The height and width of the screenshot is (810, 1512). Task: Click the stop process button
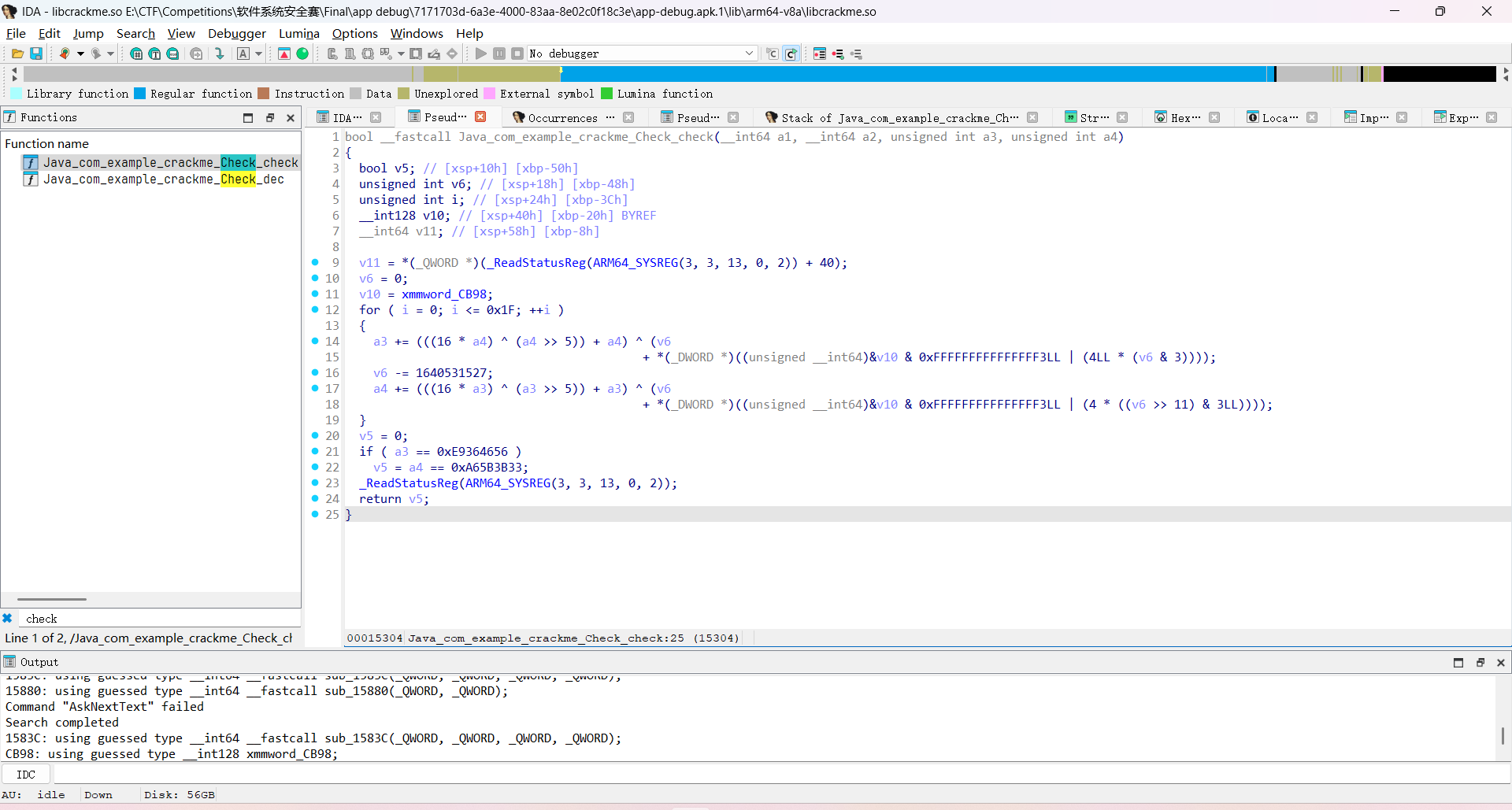[x=517, y=54]
